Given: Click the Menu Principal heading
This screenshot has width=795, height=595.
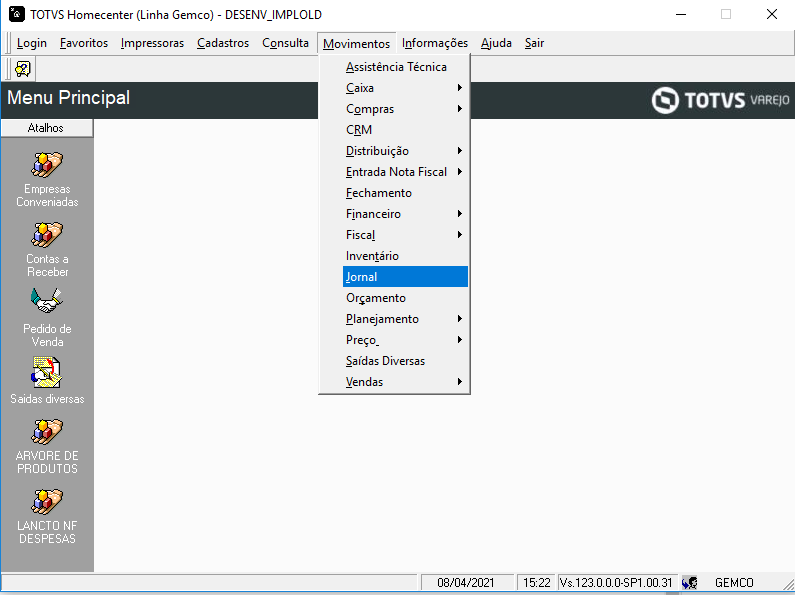Looking at the screenshot, I should click(x=68, y=97).
